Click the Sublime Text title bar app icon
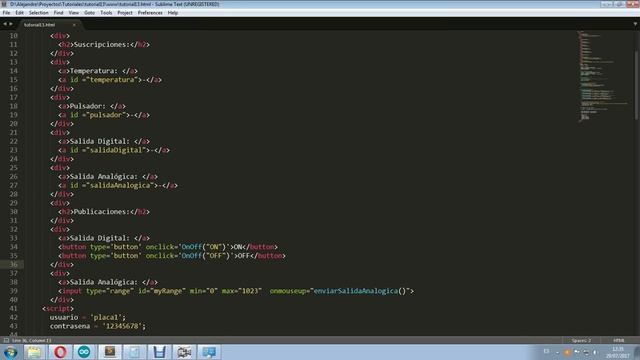 click(x=4, y=4)
